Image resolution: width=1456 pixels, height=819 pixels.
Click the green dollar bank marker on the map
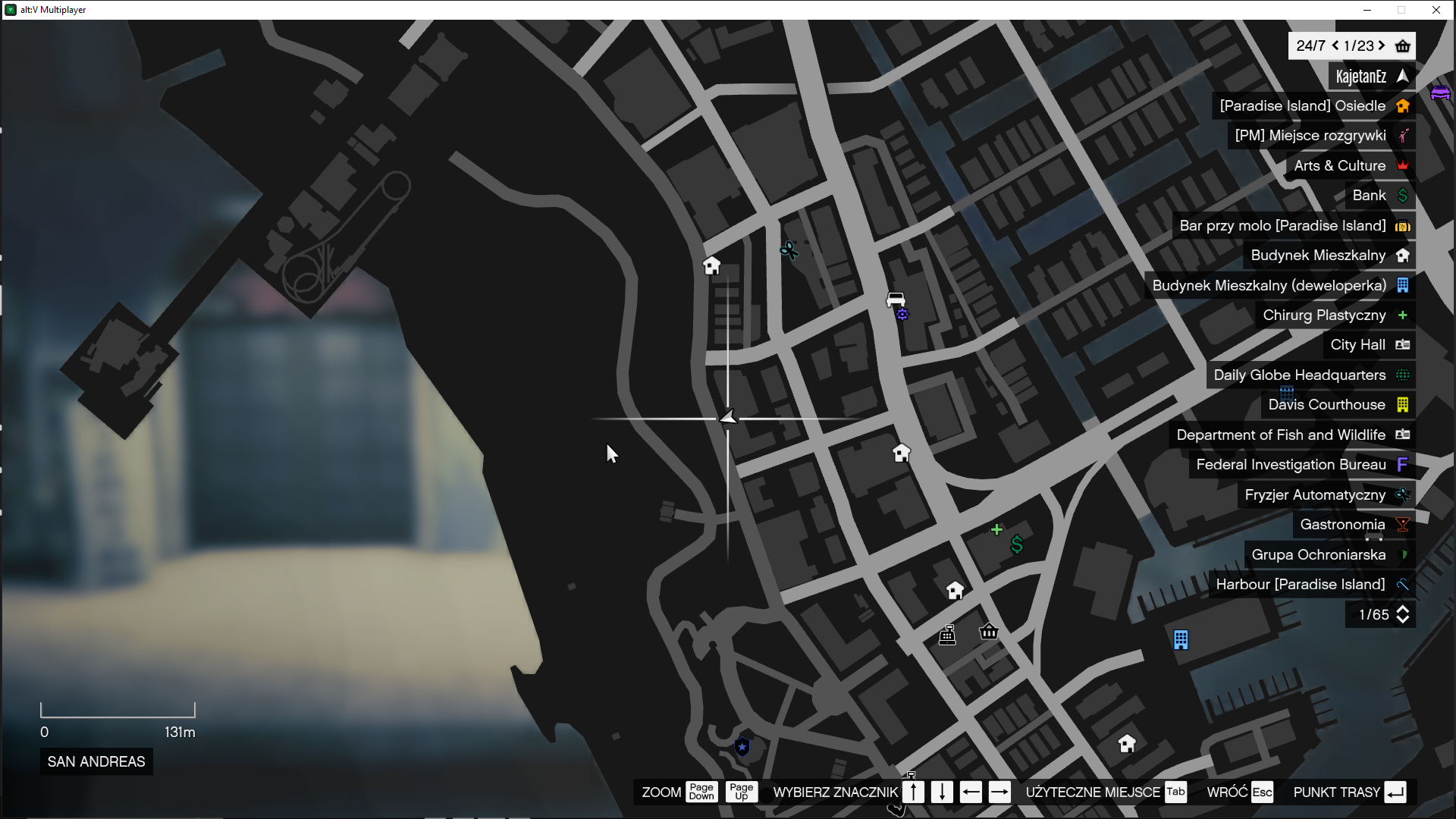point(1017,544)
